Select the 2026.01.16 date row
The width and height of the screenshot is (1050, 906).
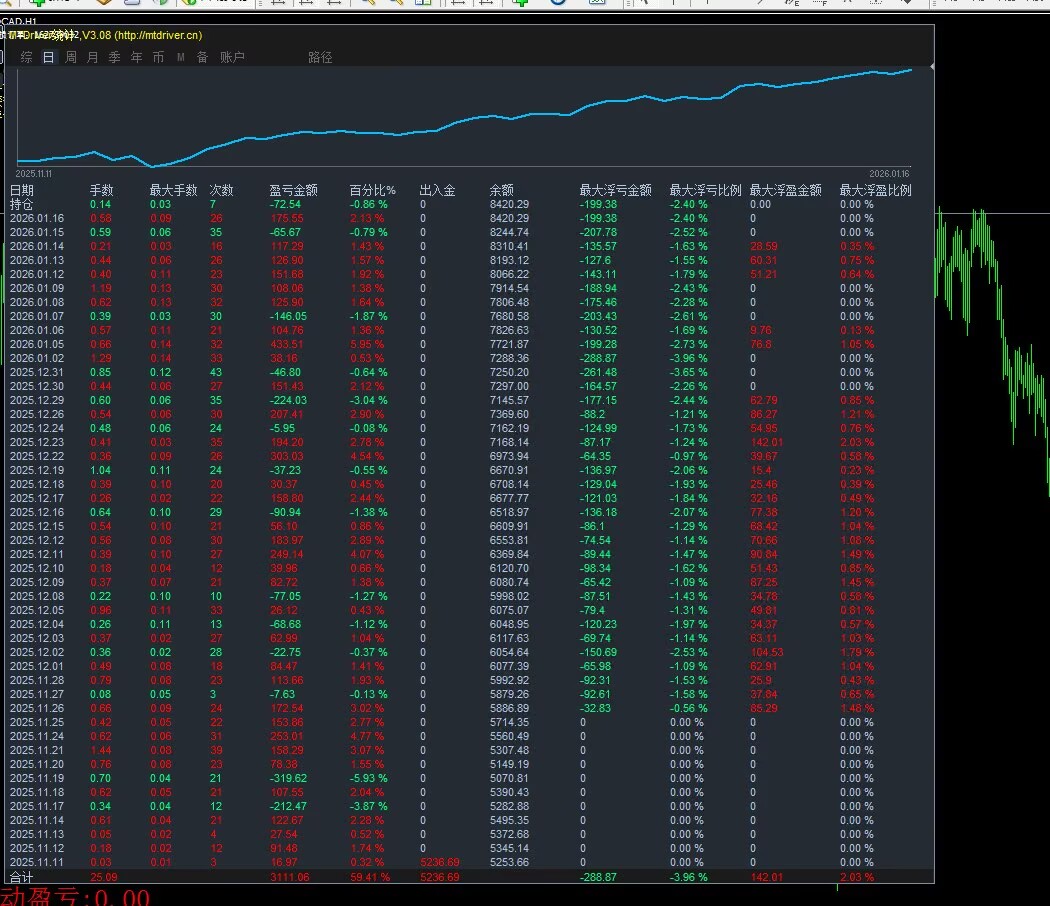click(37, 218)
